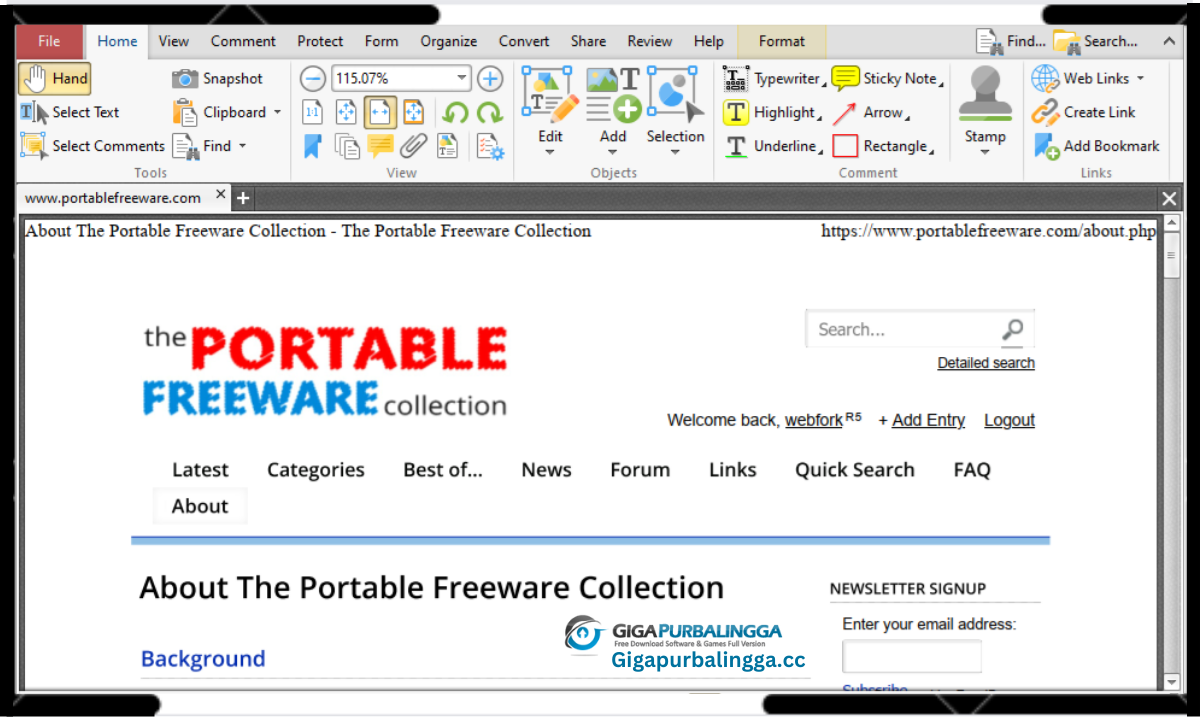Image resolution: width=1200 pixels, height=720 pixels.
Task: Open the Review ribbon tab
Action: [x=650, y=41]
